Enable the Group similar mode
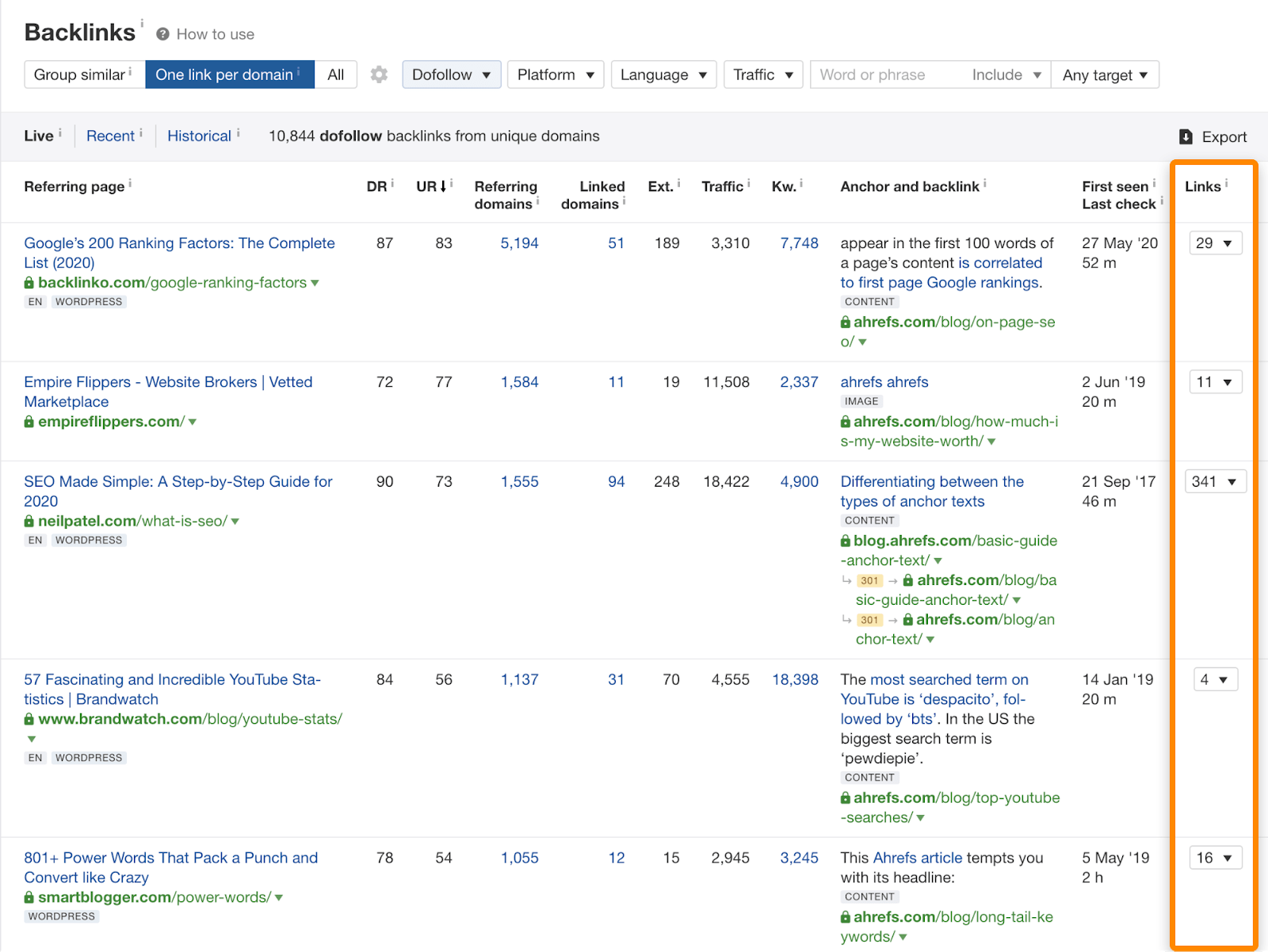Screen dimensions: 1268x952 (x=79, y=74)
